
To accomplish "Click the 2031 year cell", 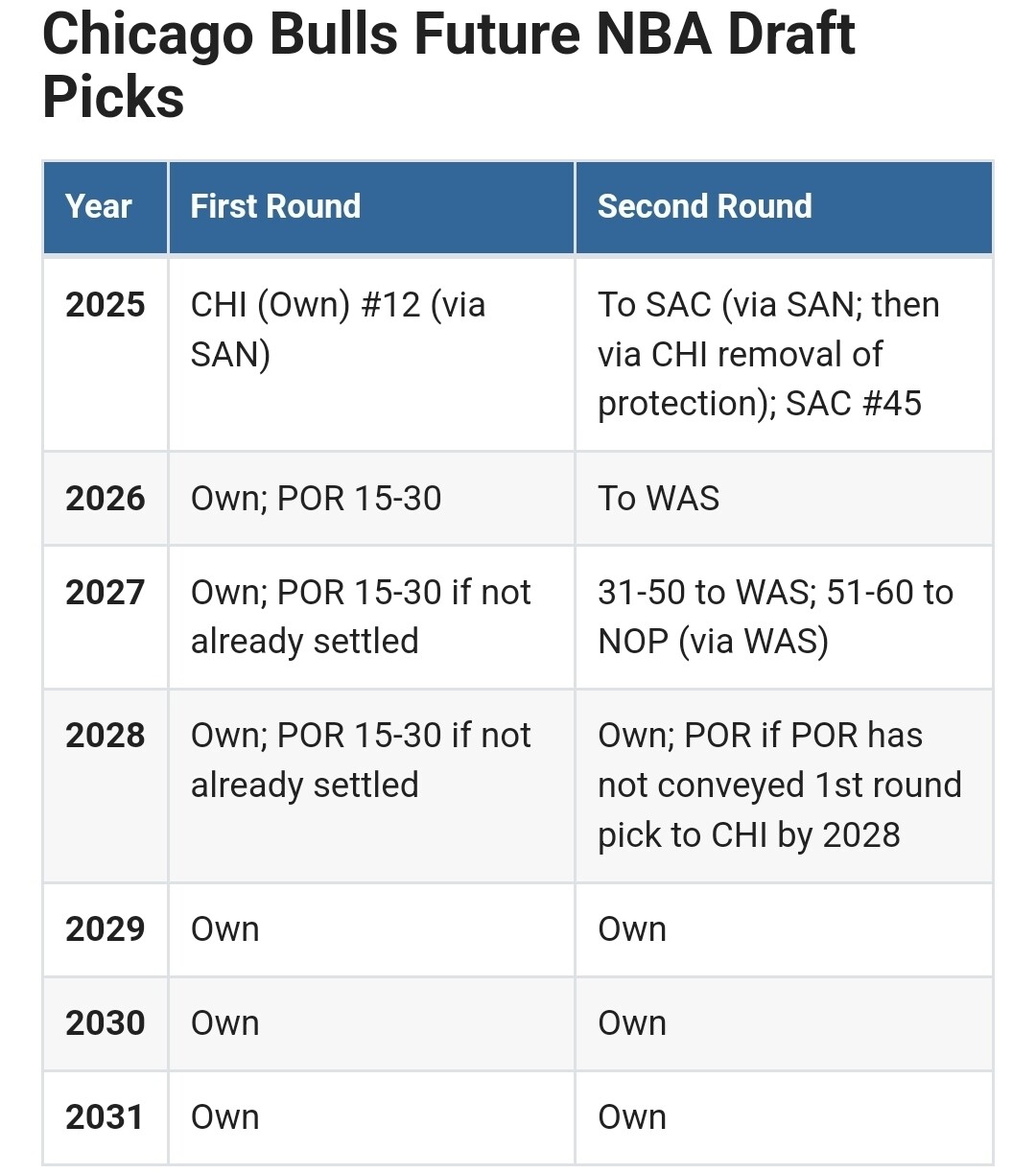I will point(106,1117).
